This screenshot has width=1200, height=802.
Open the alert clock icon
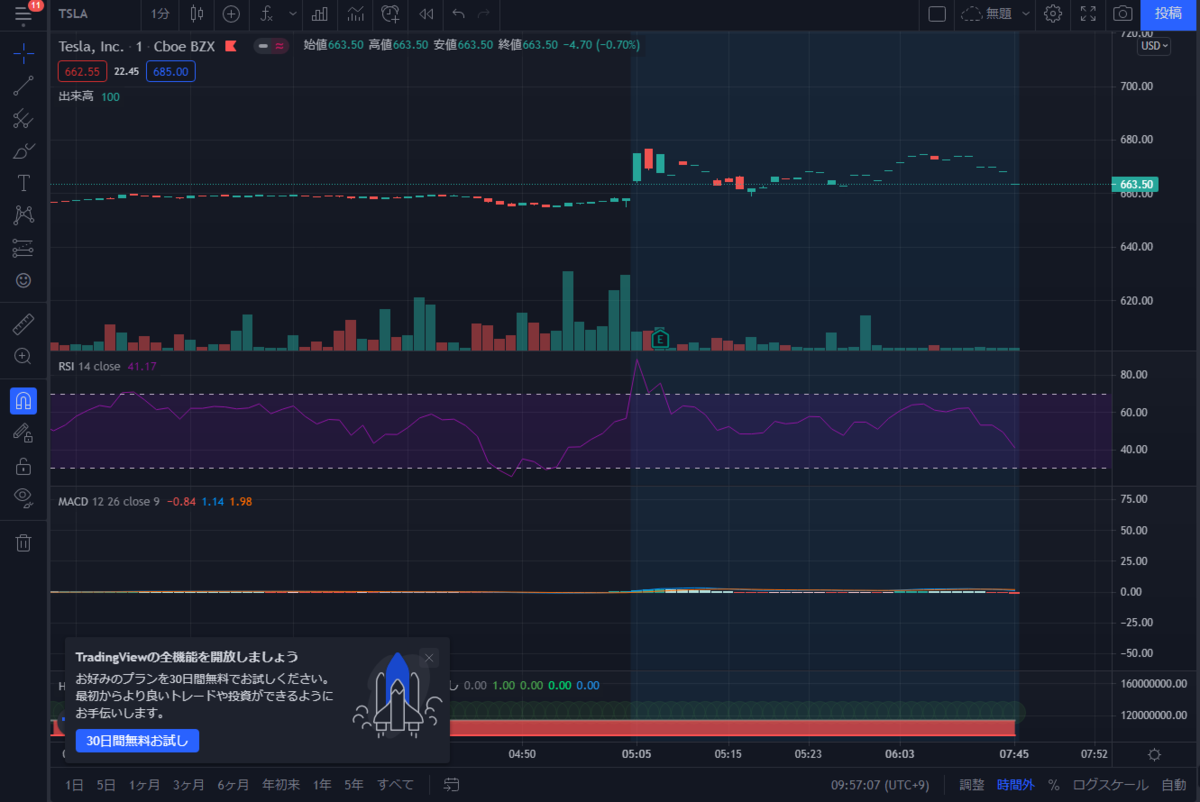coord(391,14)
